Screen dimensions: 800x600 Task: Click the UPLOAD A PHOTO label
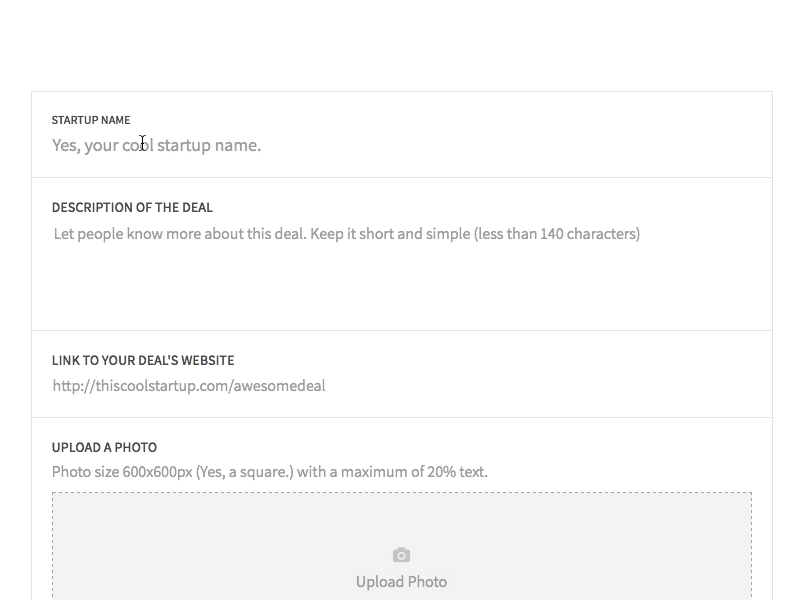(104, 447)
